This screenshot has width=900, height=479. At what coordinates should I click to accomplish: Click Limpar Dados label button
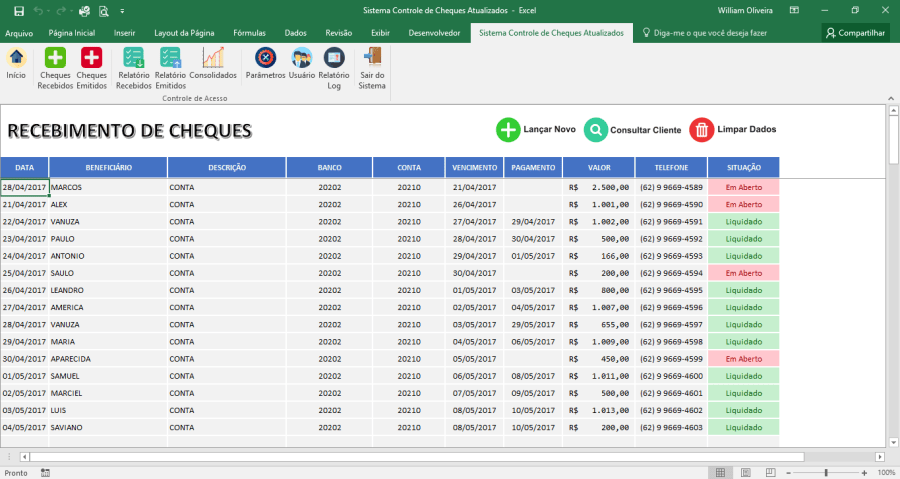click(747, 130)
